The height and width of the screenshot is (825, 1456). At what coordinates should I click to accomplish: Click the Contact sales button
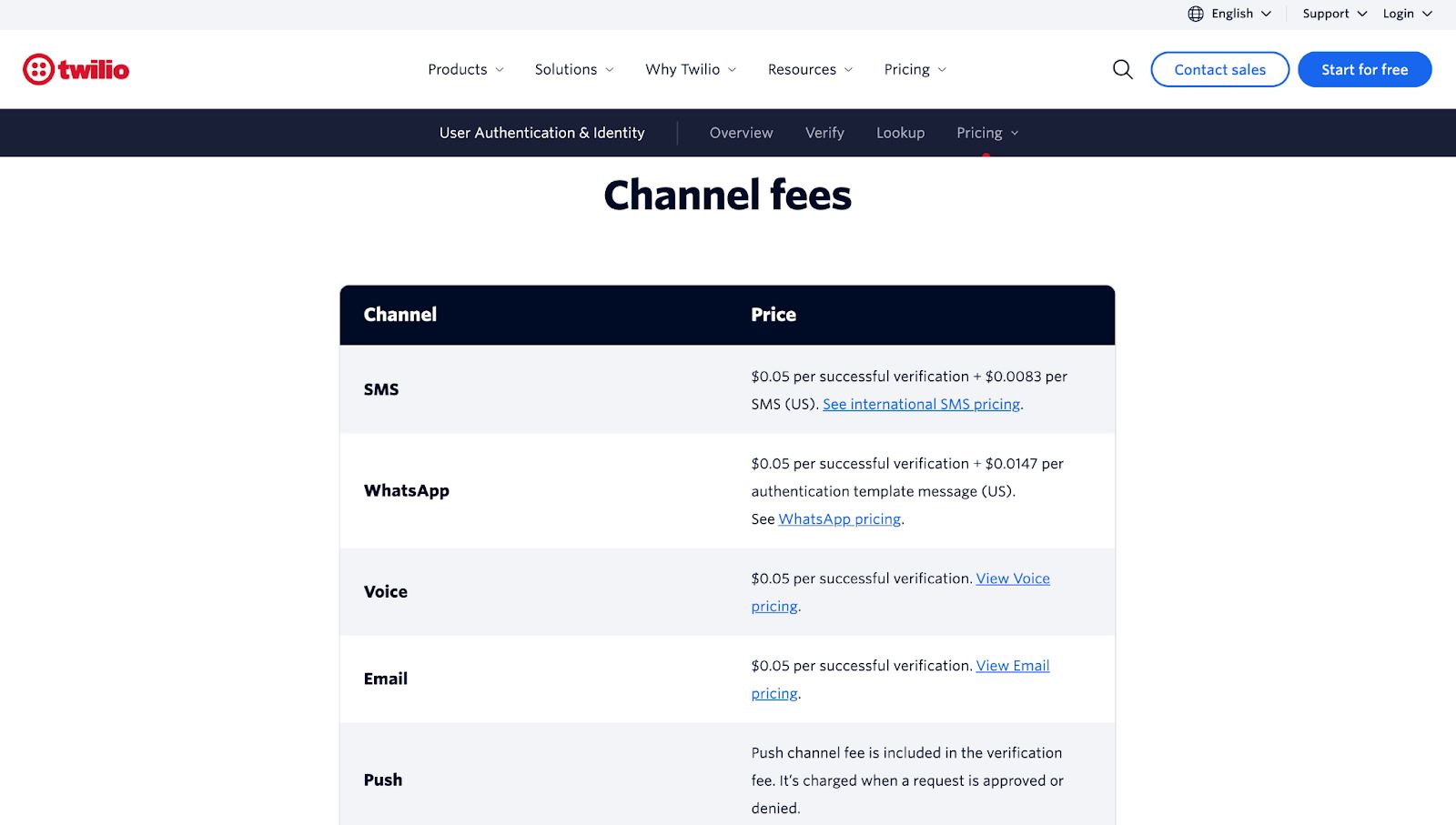tap(1219, 69)
